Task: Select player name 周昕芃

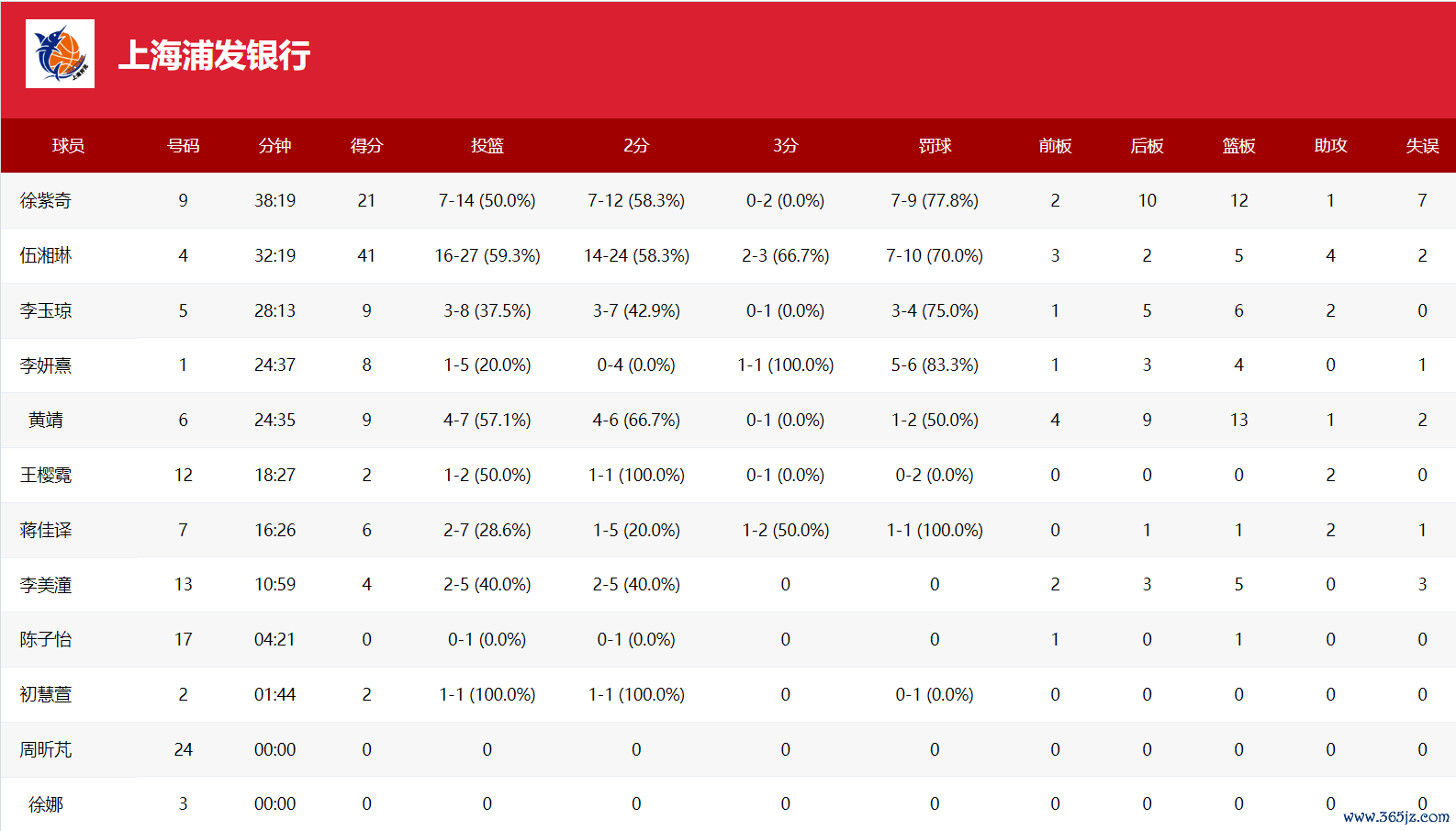Action: (x=46, y=749)
